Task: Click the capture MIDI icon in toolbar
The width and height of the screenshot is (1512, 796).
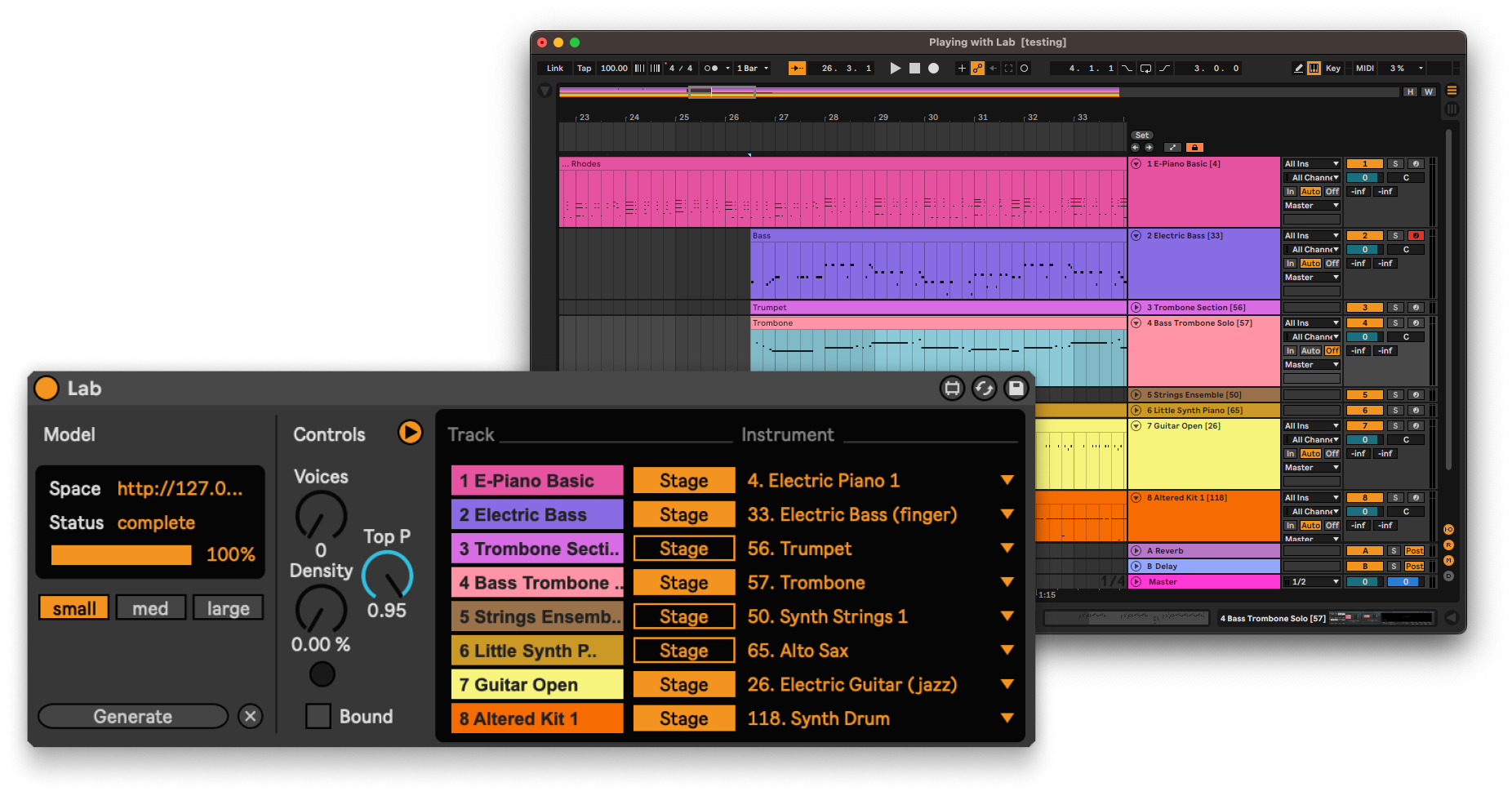Action: (x=1008, y=69)
